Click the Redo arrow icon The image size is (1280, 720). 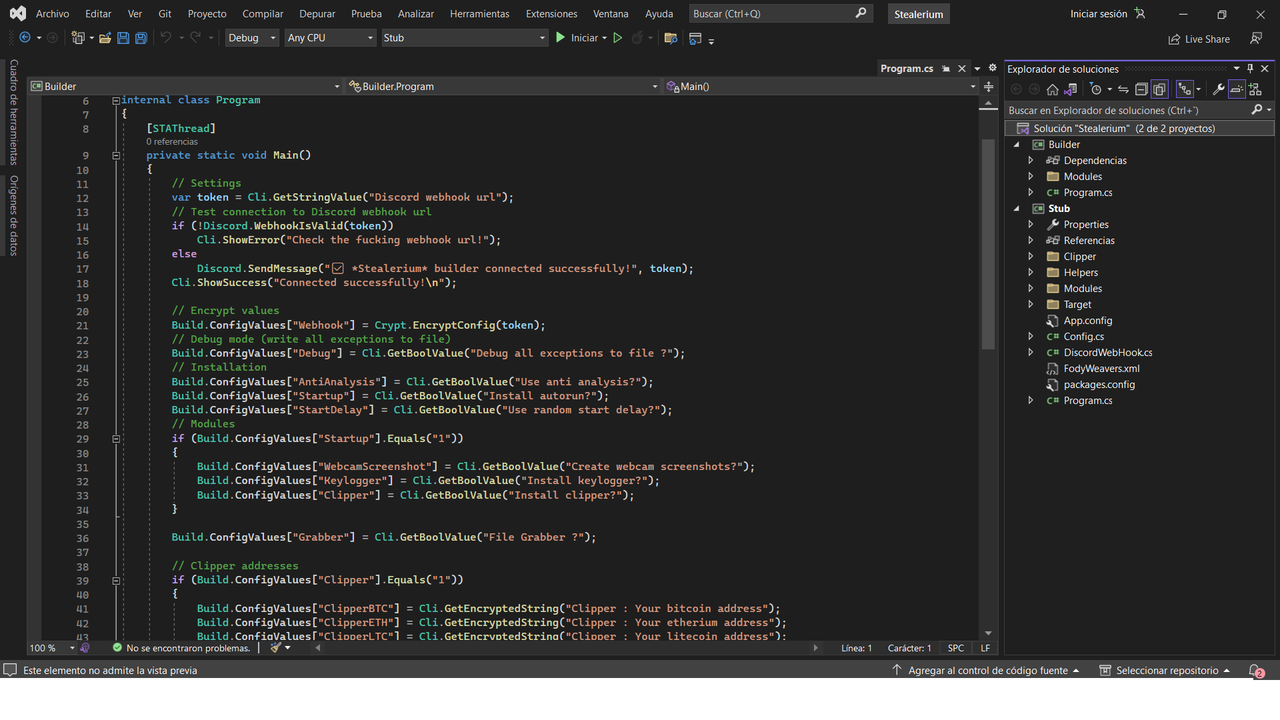point(196,38)
